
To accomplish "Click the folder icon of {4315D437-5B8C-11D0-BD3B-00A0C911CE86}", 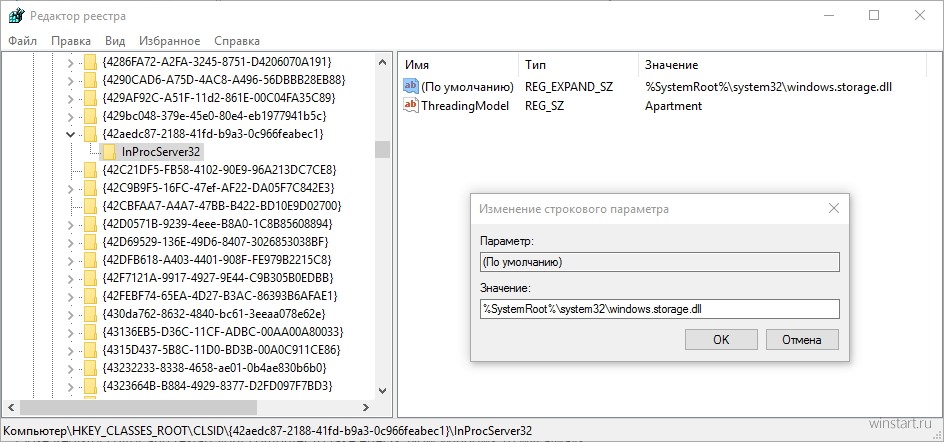I will click(90, 349).
